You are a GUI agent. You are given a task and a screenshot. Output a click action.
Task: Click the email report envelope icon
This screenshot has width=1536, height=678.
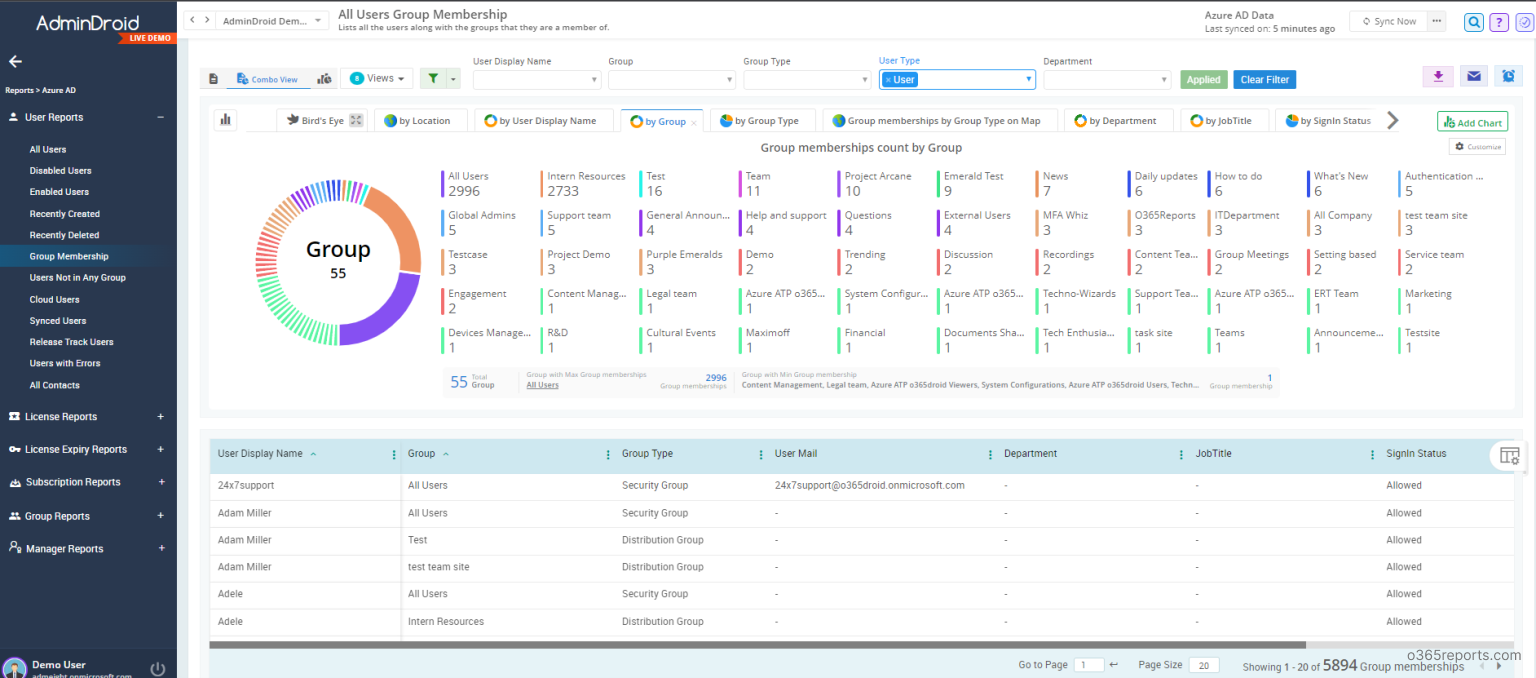coord(1473,76)
